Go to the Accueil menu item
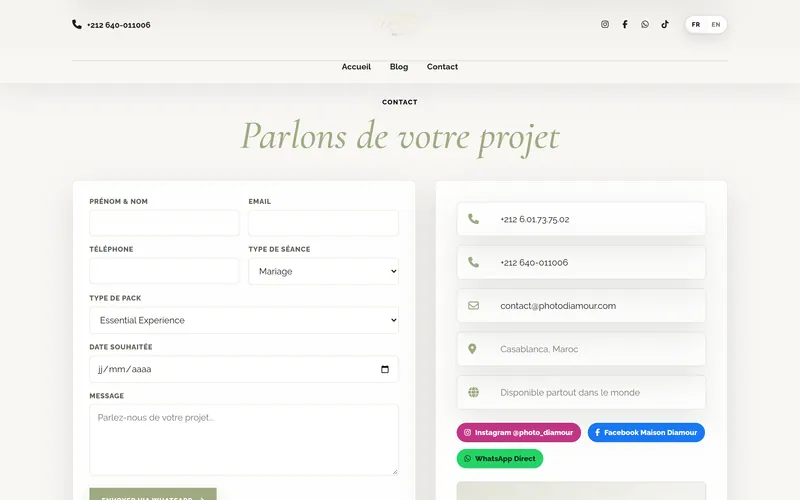The width and height of the screenshot is (800, 500). tap(356, 67)
